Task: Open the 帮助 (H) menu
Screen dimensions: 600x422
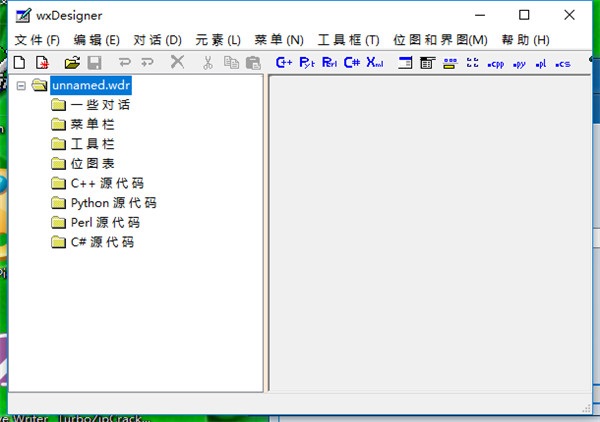Action: point(525,40)
